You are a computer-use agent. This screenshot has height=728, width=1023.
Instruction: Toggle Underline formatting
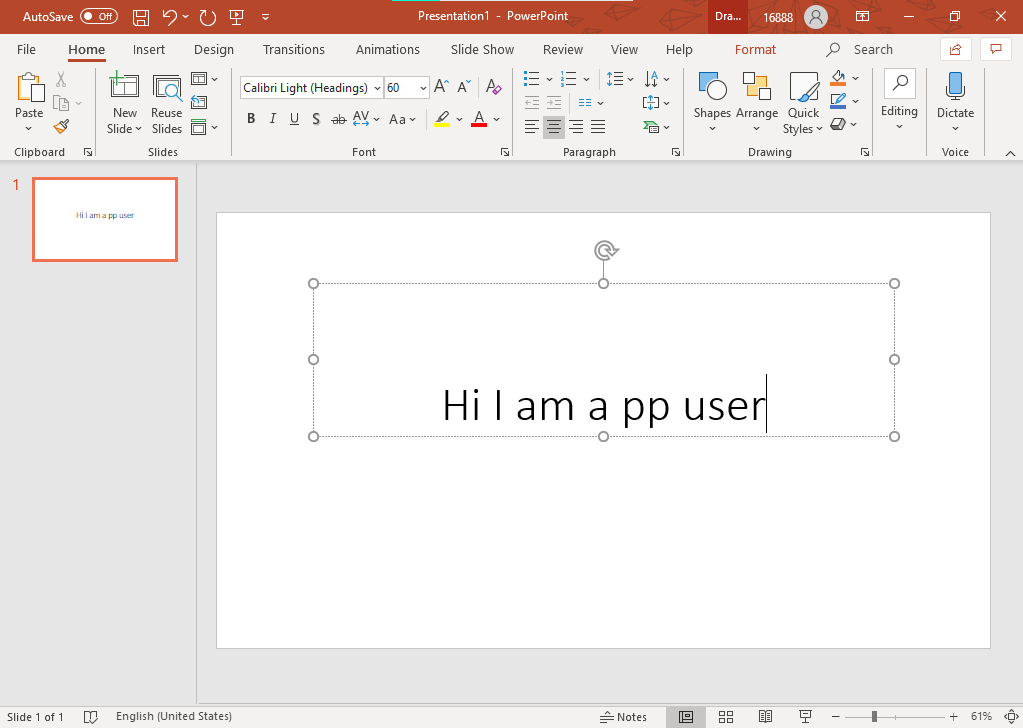click(294, 119)
